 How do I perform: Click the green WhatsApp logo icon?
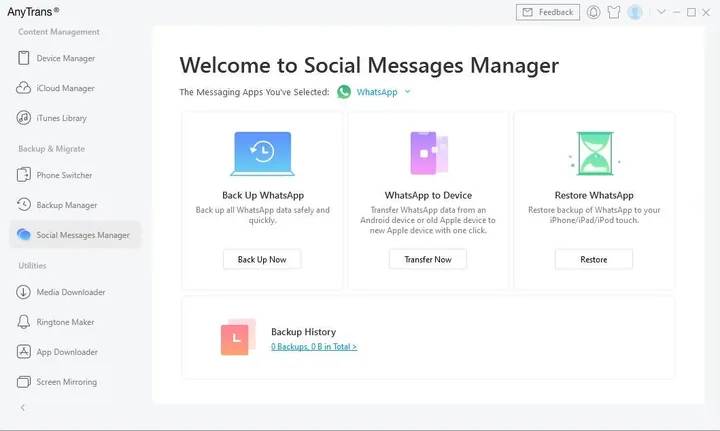pyautogui.click(x=344, y=92)
